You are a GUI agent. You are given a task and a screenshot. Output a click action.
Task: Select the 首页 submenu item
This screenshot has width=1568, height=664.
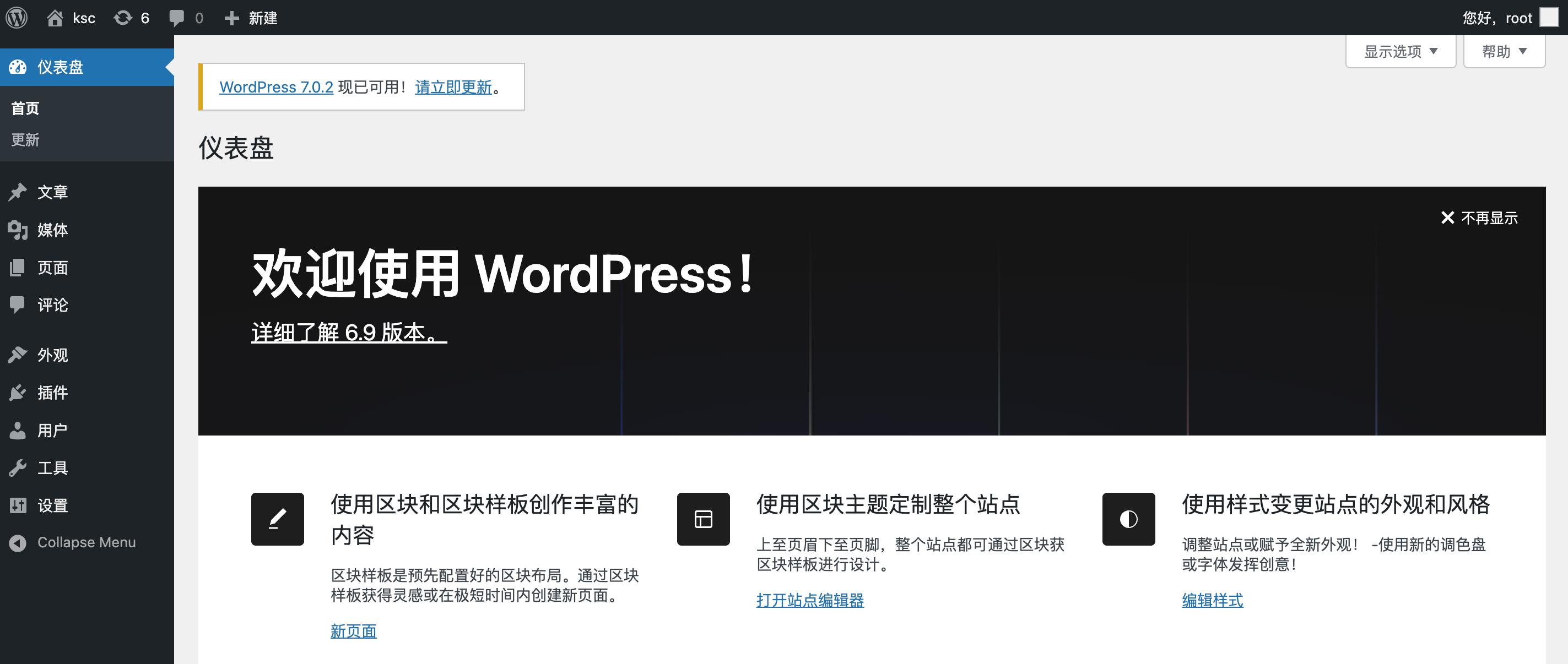25,108
